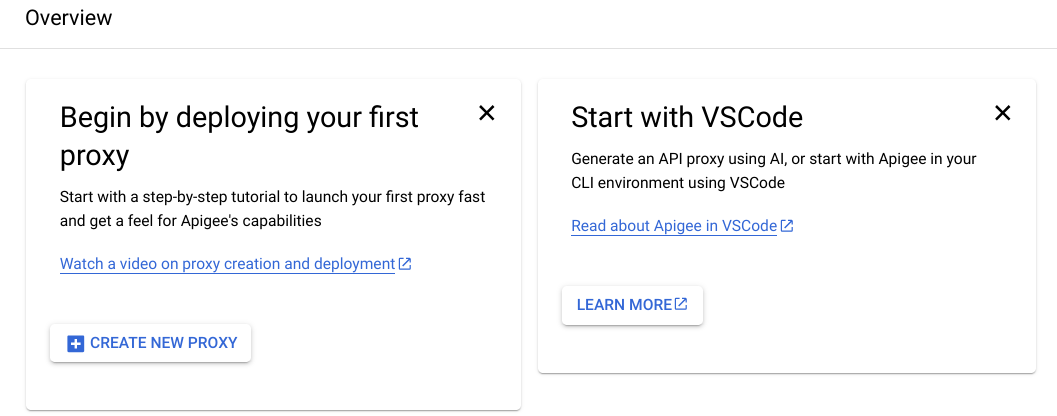
Task: Click the Begin by deploying your first heading
Action: (x=239, y=117)
